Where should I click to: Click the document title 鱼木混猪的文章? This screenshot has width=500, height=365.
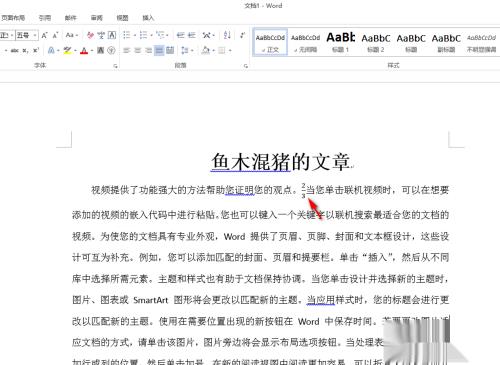click(x=280, y=162)
